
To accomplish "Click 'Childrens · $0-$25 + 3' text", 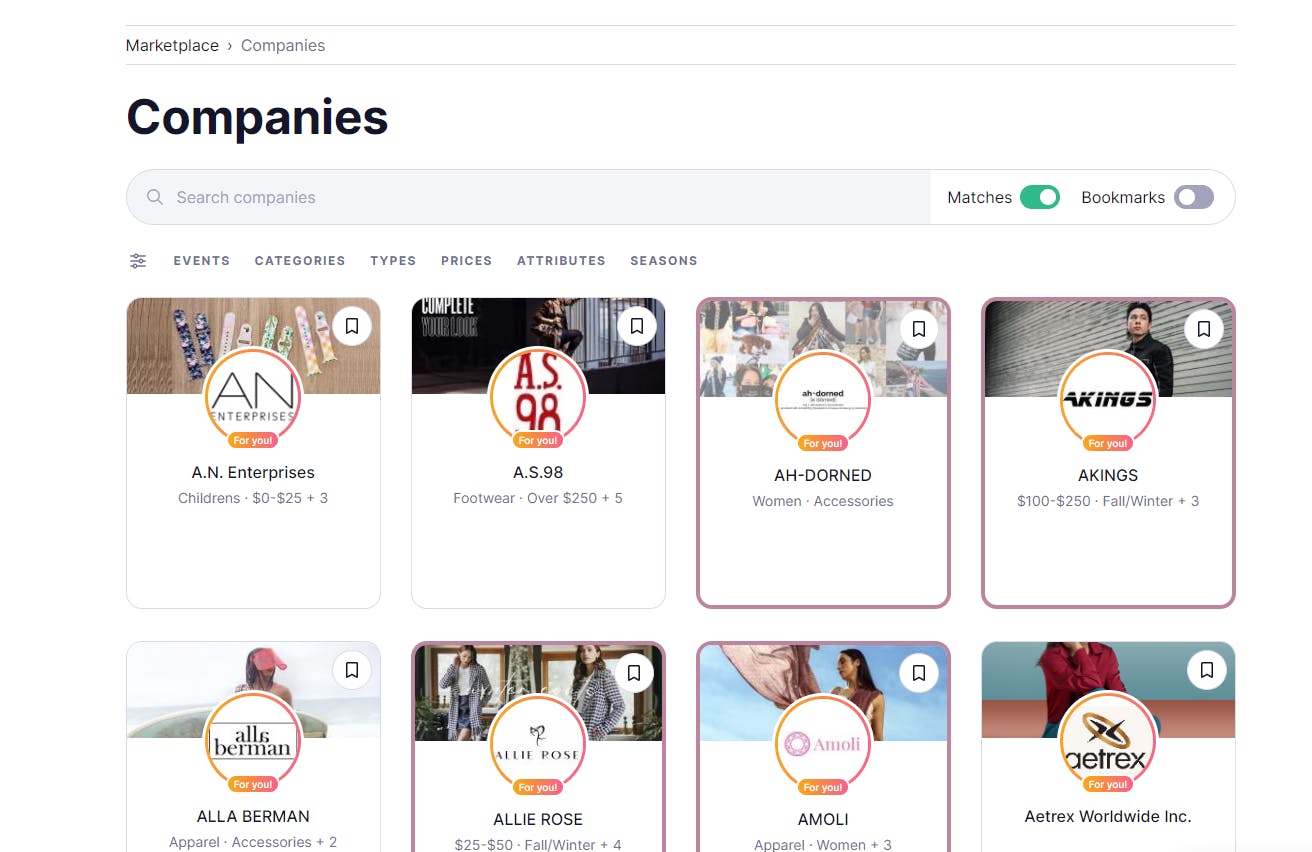I will [x=253, y=498].
